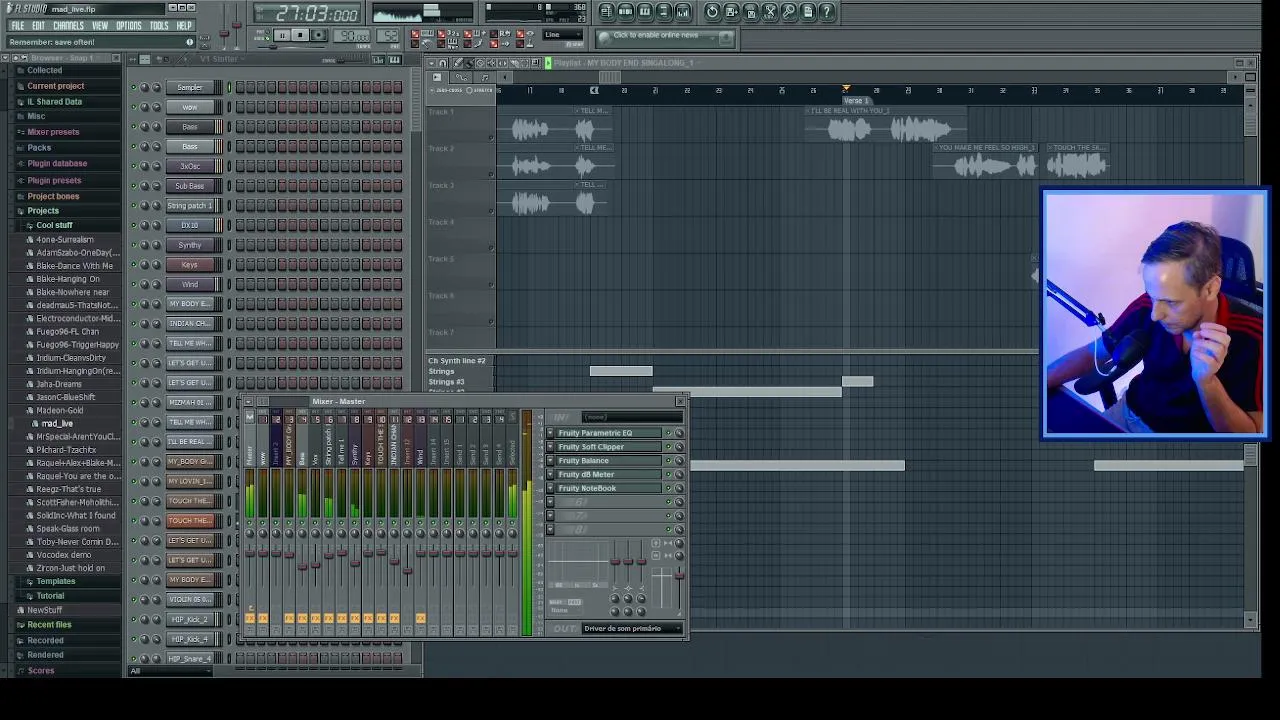Image resolution: width=1280 pixels, height=720 pixels.
Task: Open the Piano Roll view button
Action: click(646, 11)
